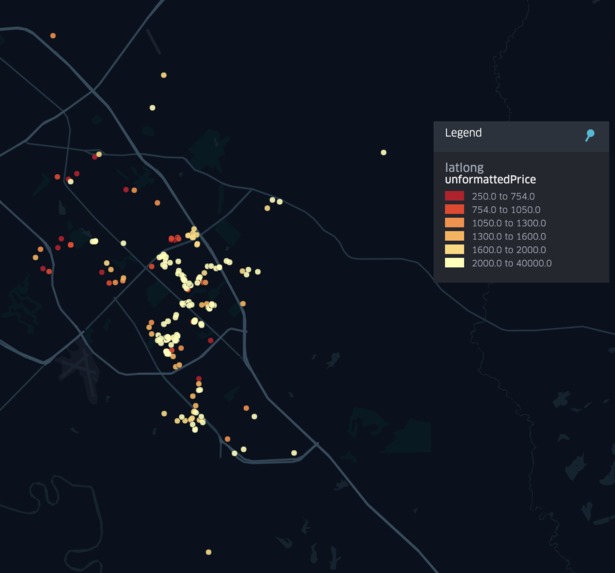Click the pin icon in the Legend header
The width and height of the screenshot is (615, 573).
(590, 135)
